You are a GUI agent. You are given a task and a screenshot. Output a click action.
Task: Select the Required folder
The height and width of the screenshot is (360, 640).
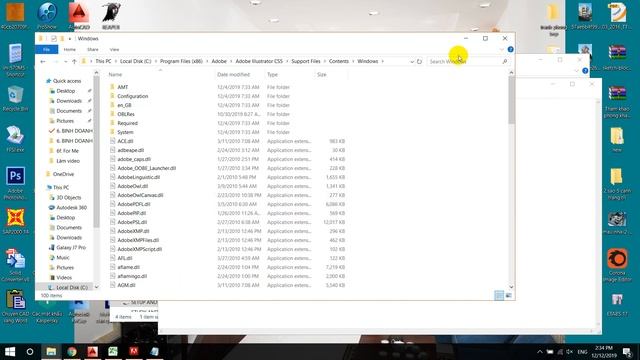tap(127, 123)
